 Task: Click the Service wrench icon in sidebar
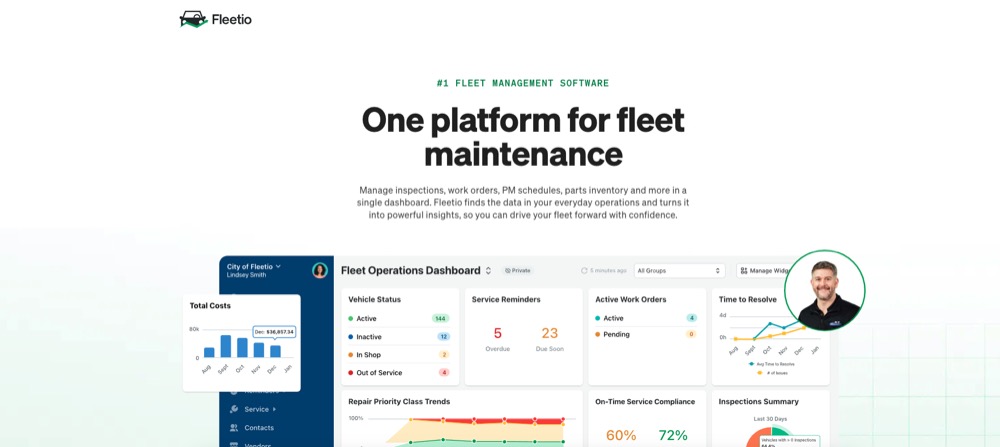coord(234,409)
